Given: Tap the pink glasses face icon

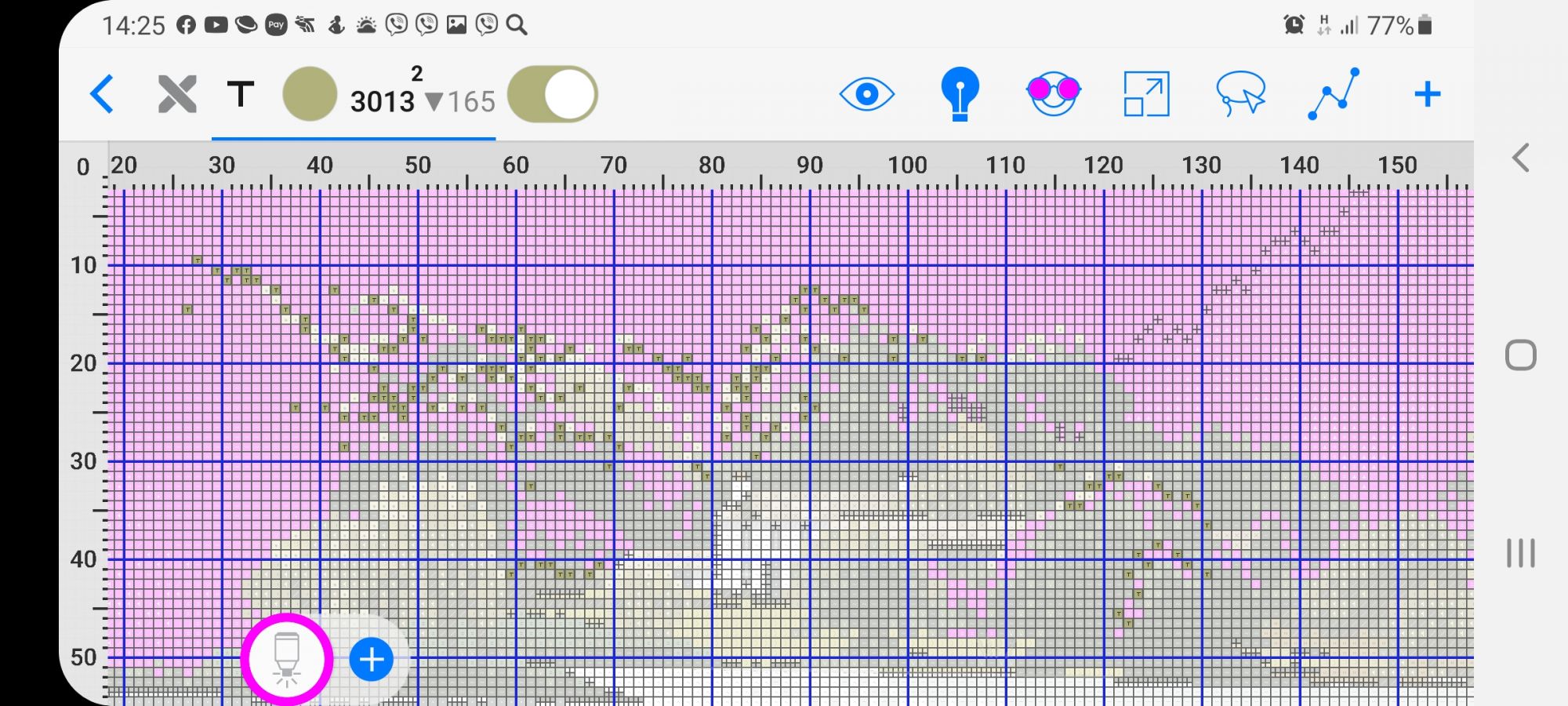Looking at the screenshot, I should click(x=1053, y=93).
